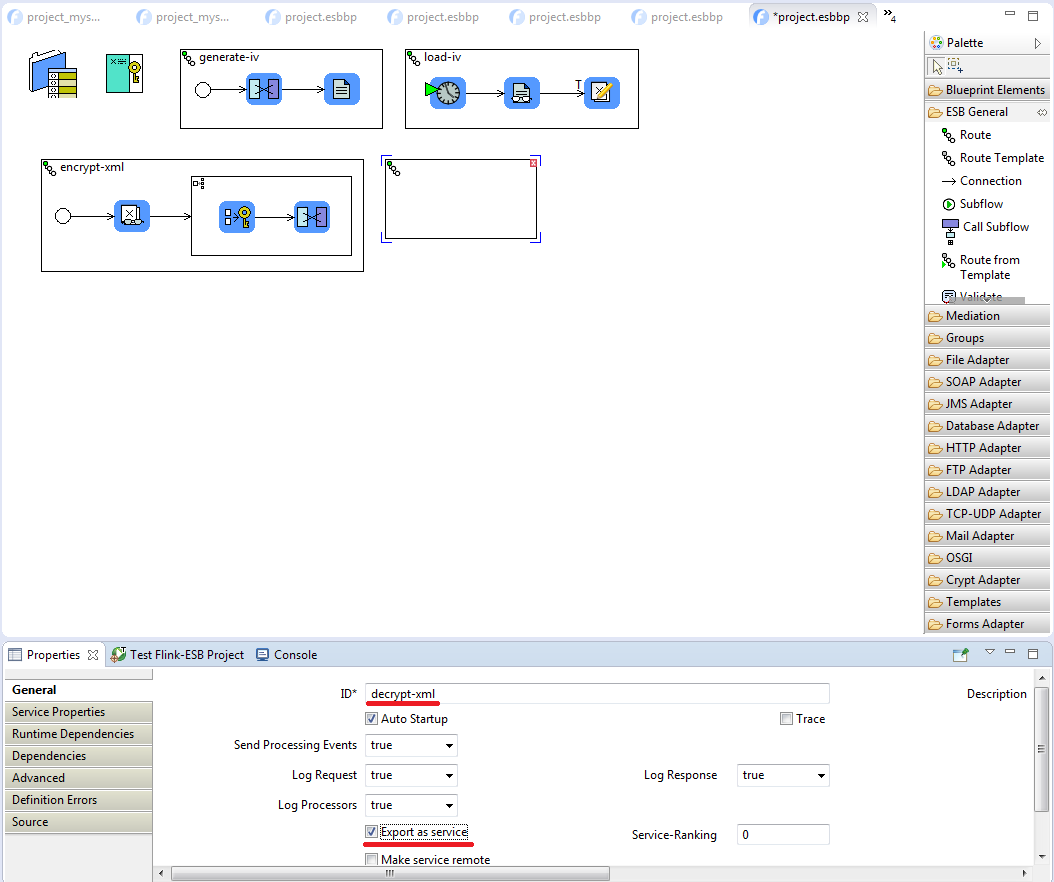Open the Test Flink-ESB Project view
Image resolution: width=1054 pixels, height=882 pixels.
pos(186,655)
